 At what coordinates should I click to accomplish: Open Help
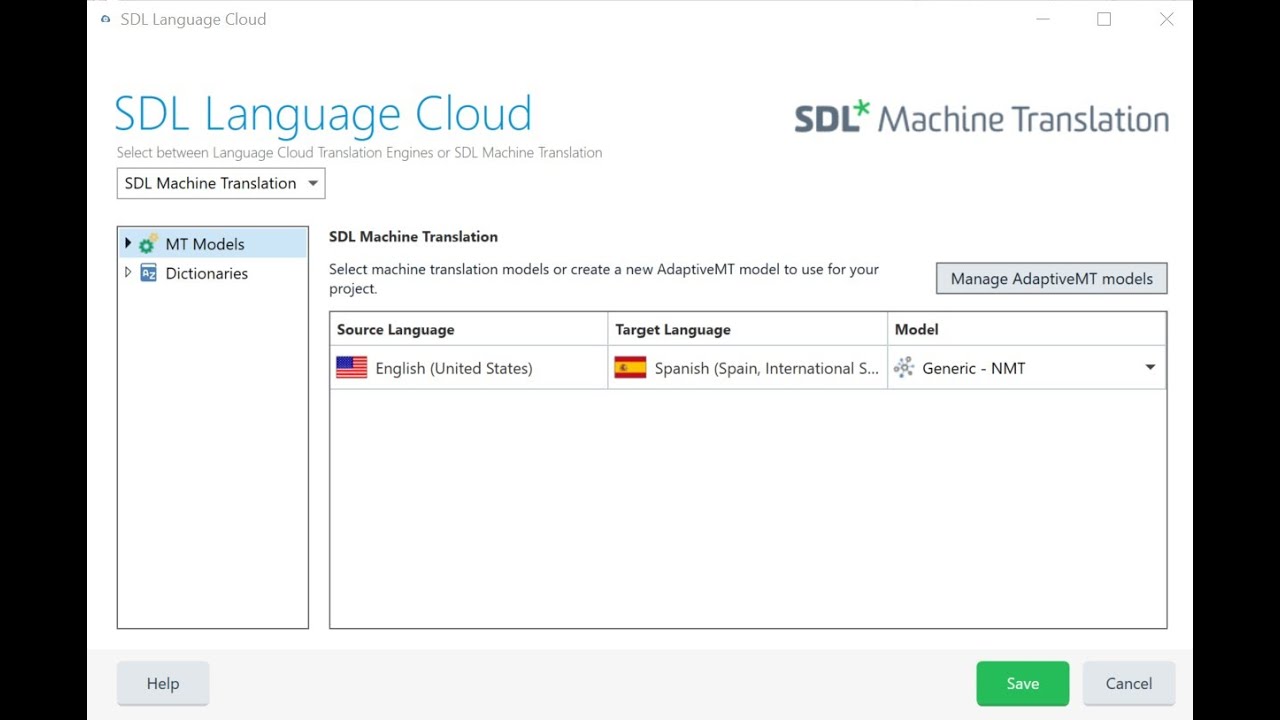(x=163, y=683)
